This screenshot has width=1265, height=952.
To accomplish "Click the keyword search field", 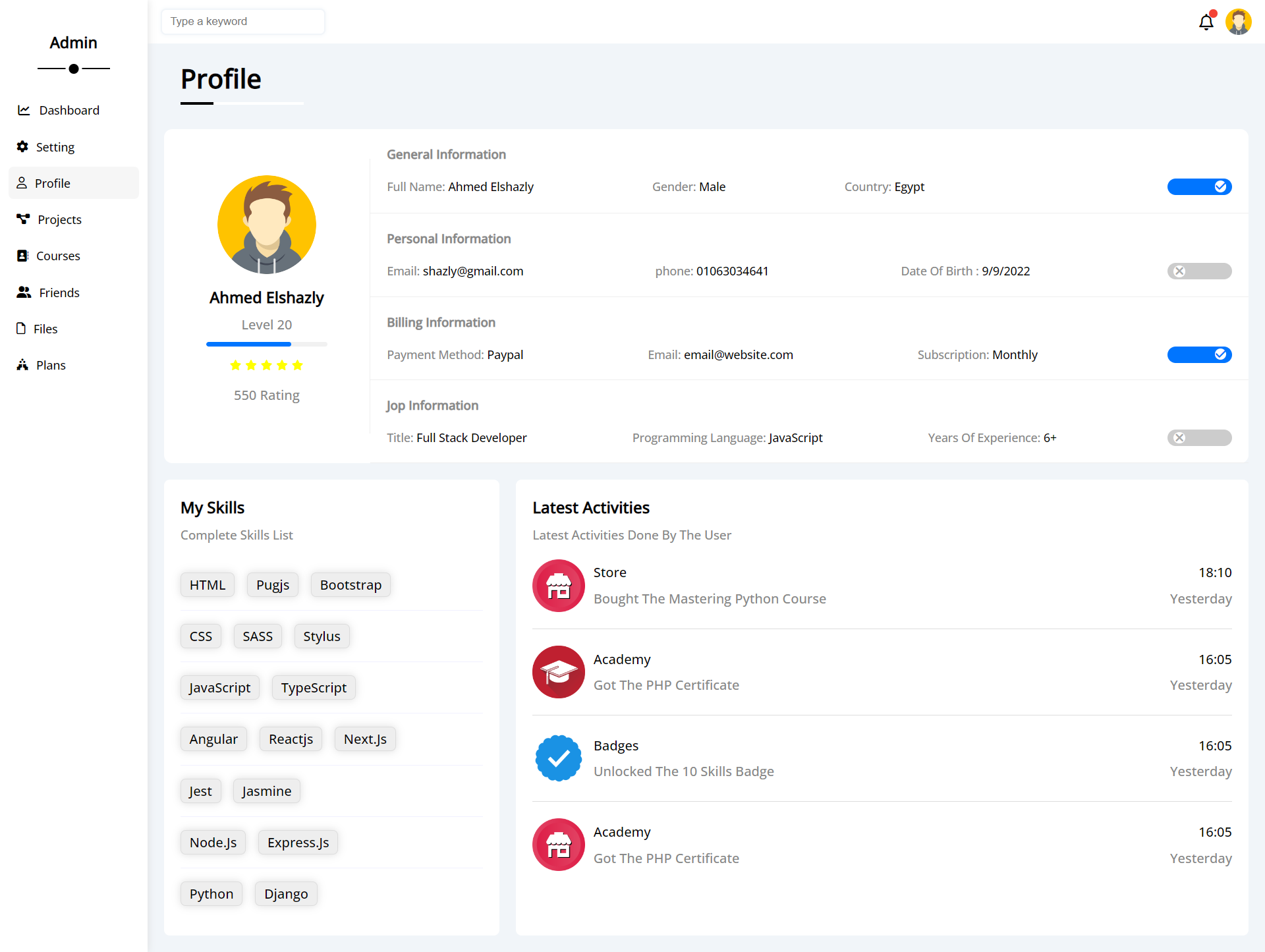I will pyautogui.click(x=242, y=21).
